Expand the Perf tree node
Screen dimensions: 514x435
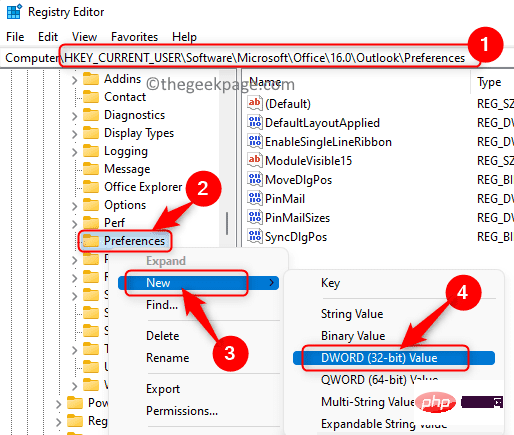click(75, 223)
